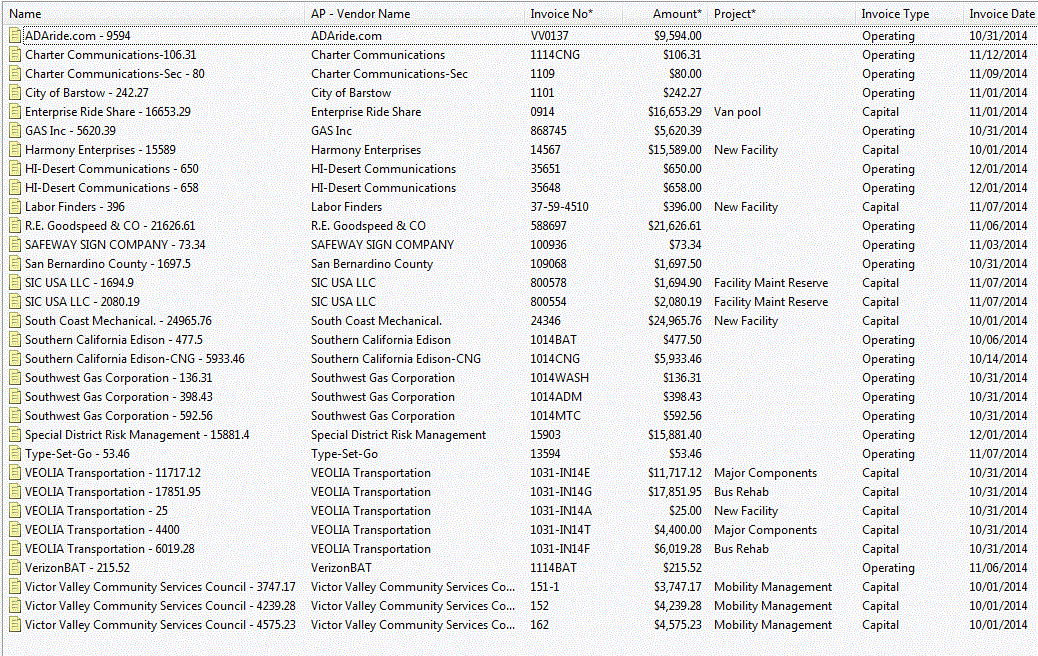Select the icon for Harmony Enterprises - 15589
Screen dimensions: 1038x656
(x=15, y=150)
